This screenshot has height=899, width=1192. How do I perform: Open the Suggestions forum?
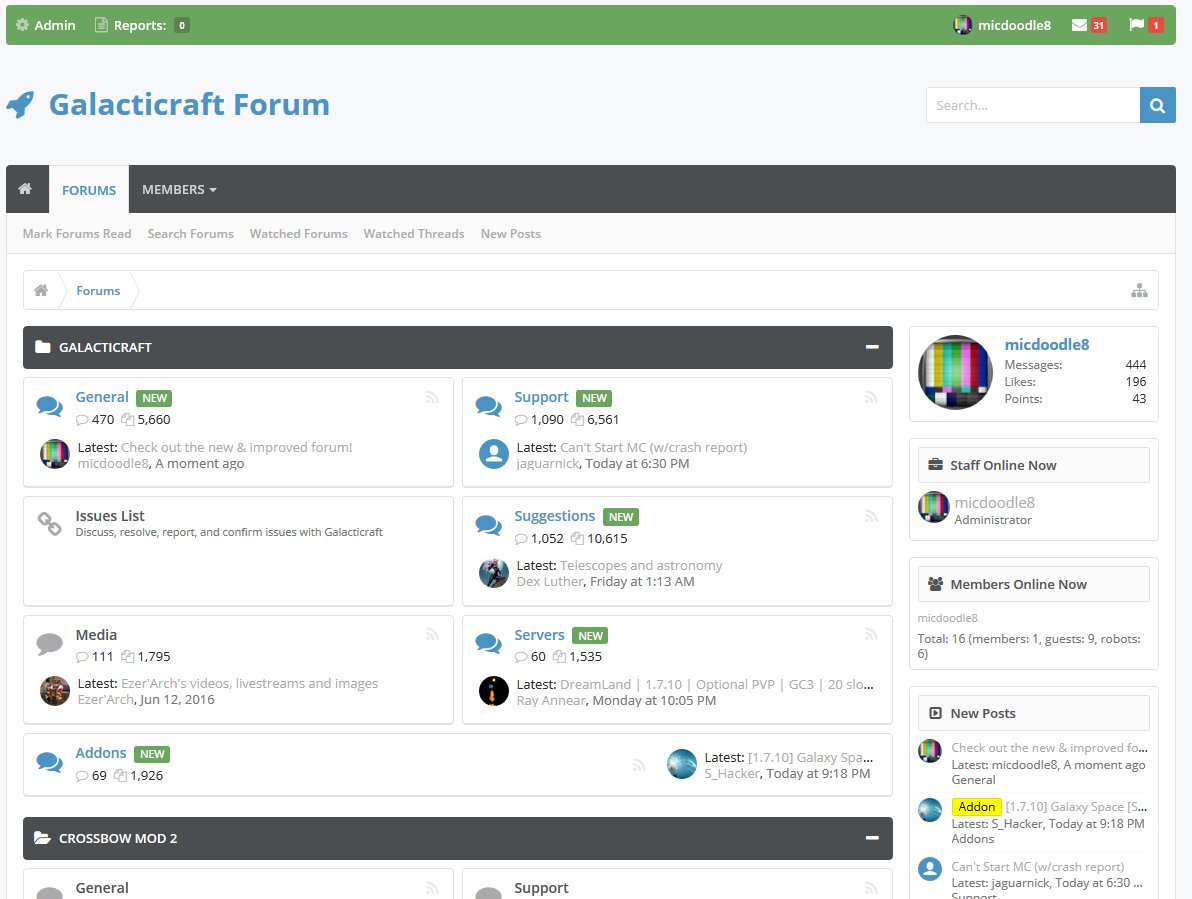tap(554, 516)
